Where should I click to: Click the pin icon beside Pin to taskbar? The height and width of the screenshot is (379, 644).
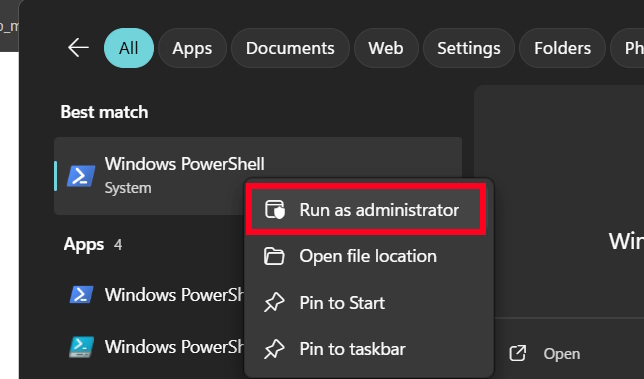[274, 349]
